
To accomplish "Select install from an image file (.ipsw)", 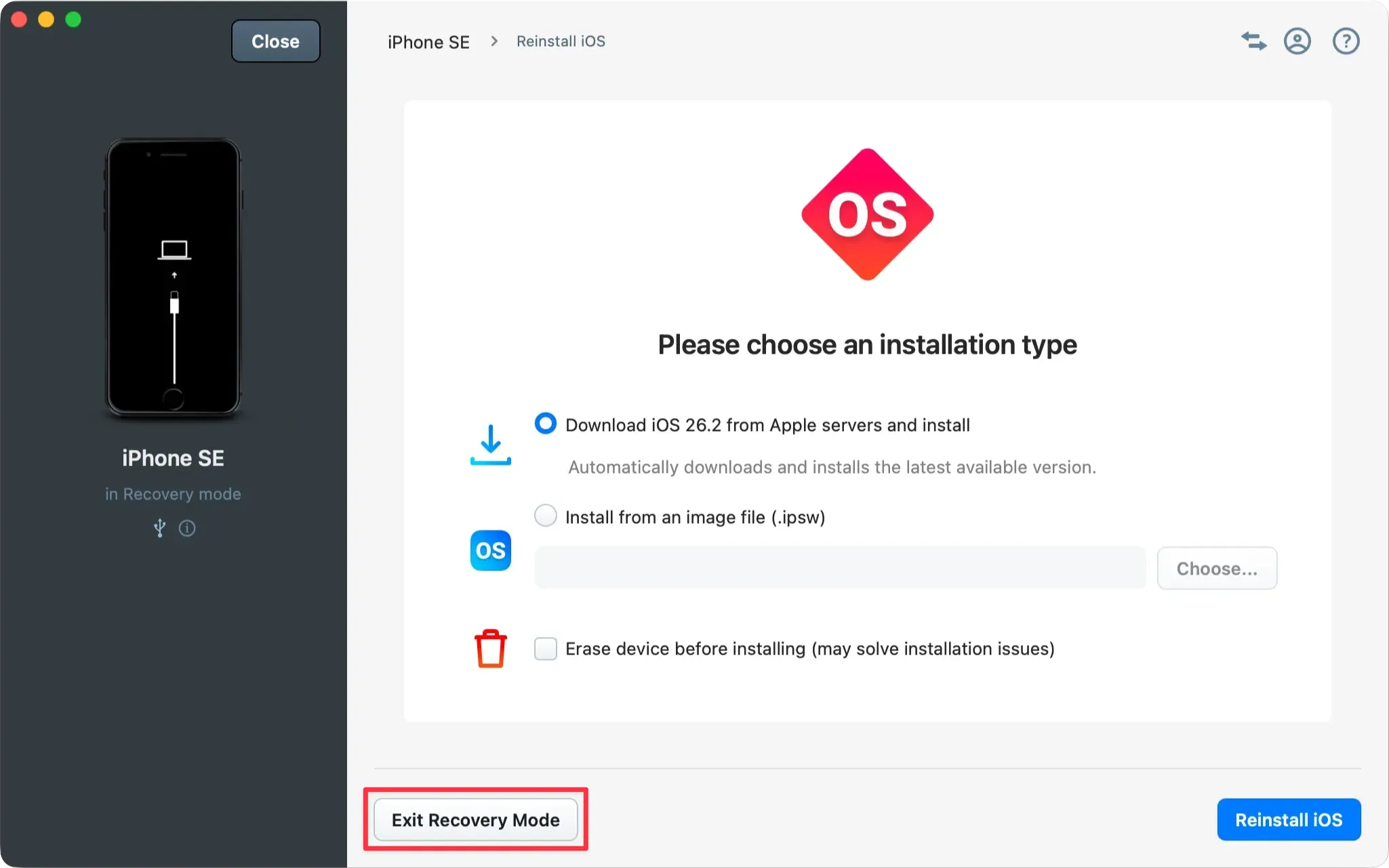I will (544, 516).
